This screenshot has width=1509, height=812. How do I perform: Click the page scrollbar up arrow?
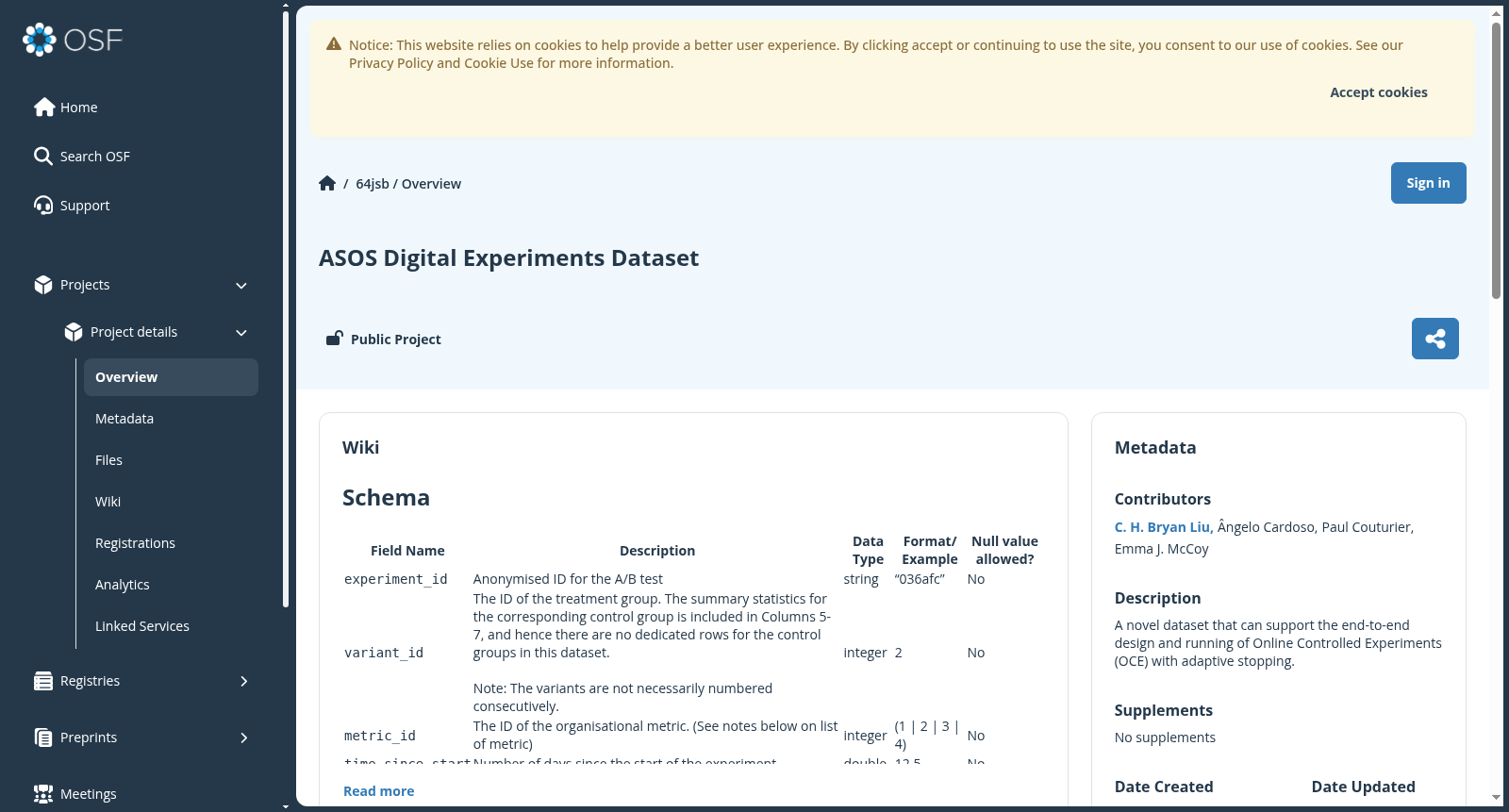tap(1496, 13)
